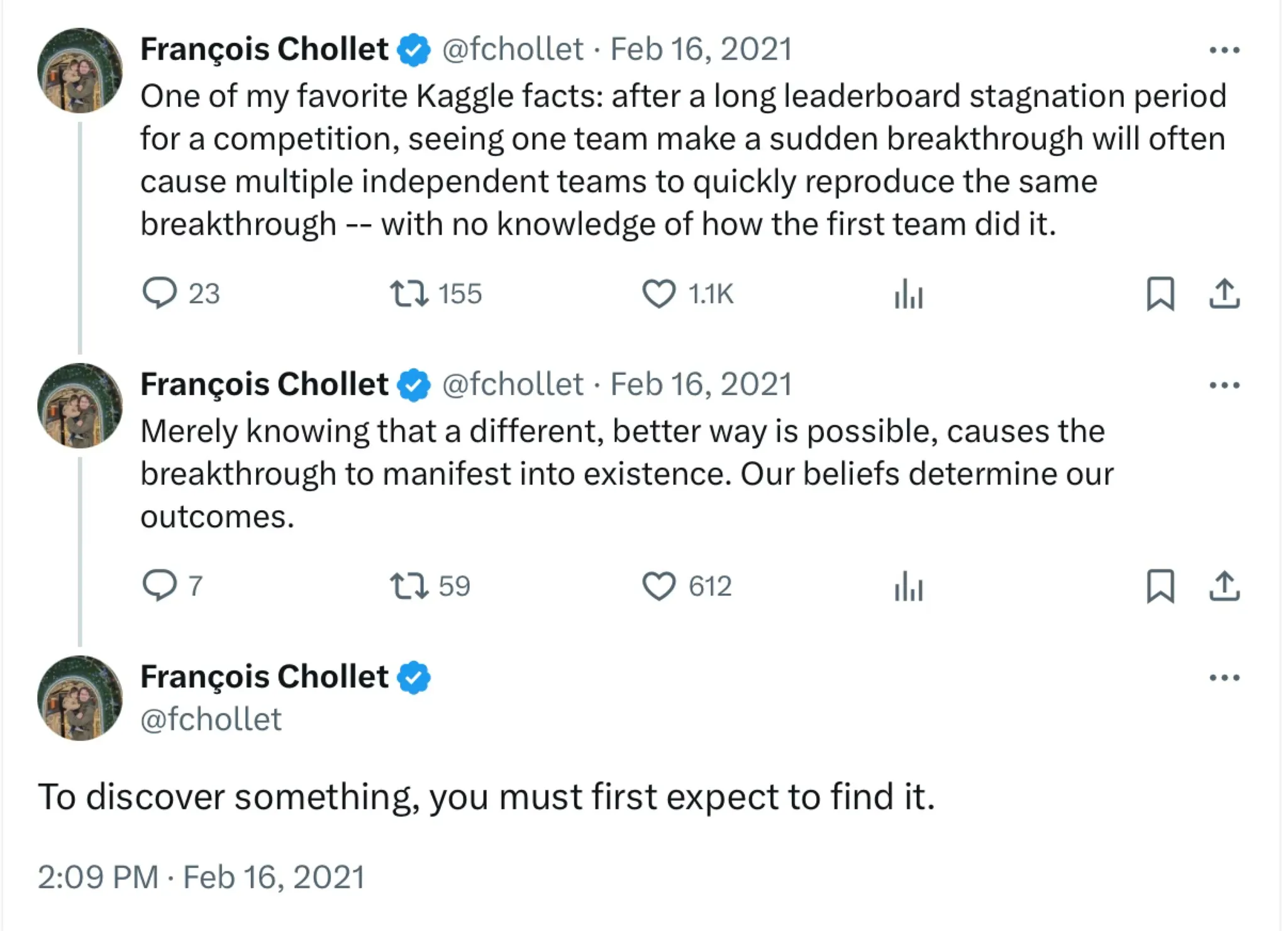Viewport: 1288px width, 931px height.
Task: Like the first tweet with 1.1K likes
Action: pos(658,294)
